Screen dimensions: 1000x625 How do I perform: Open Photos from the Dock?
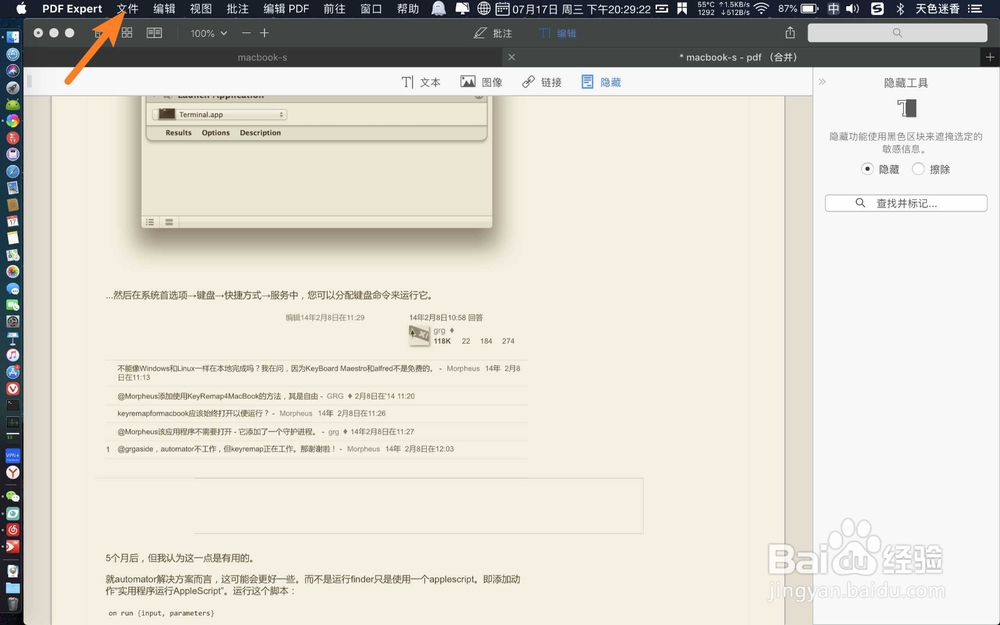tap(13, 272)
